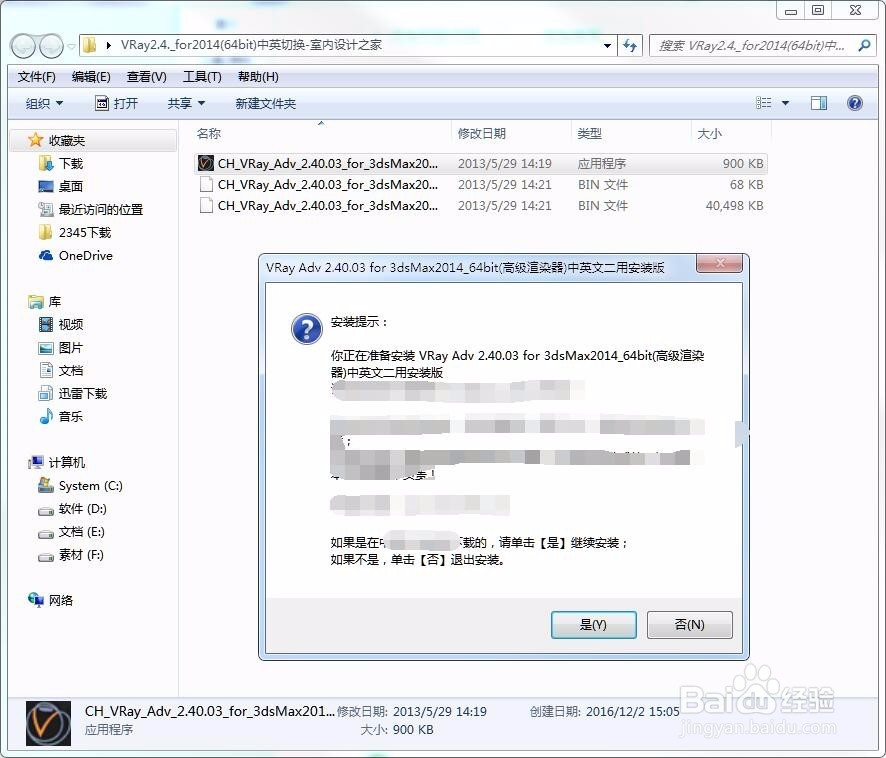
Task: Open the 工具(T) menu
Action: click(202, 76)
